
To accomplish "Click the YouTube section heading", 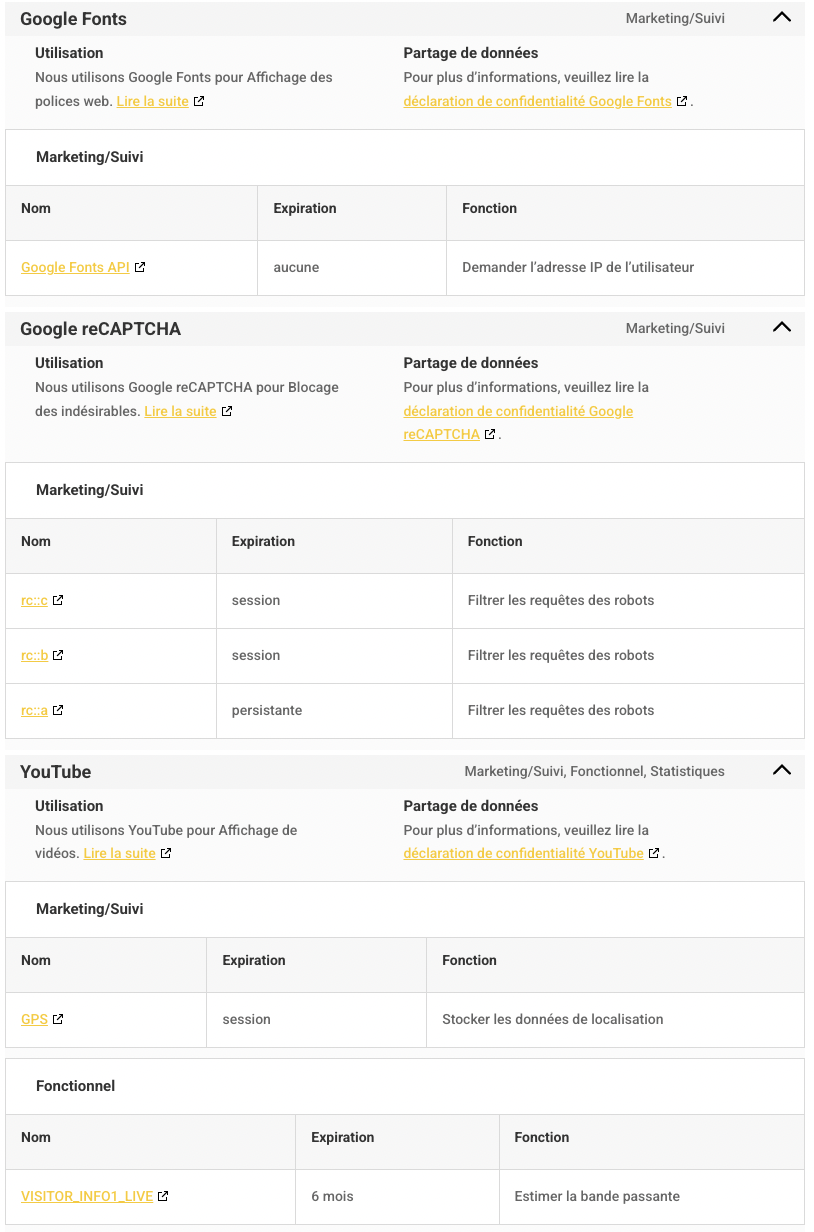I will pyautogui.click(x=55, y=772).
